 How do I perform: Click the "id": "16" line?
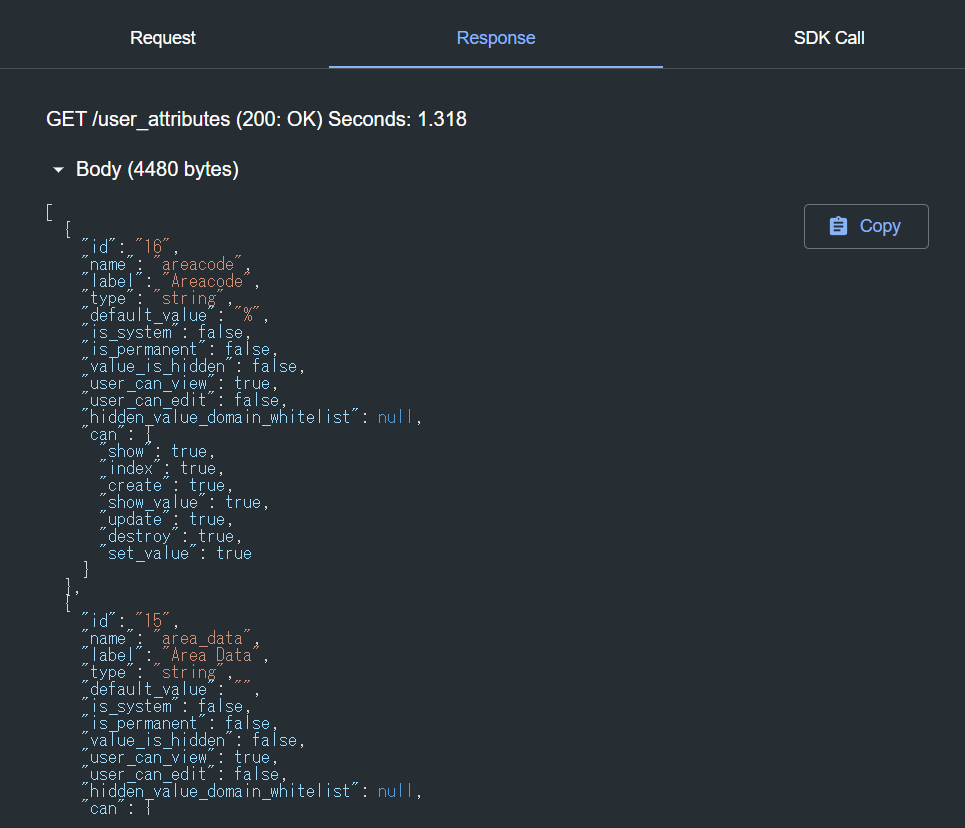(130, 247)
